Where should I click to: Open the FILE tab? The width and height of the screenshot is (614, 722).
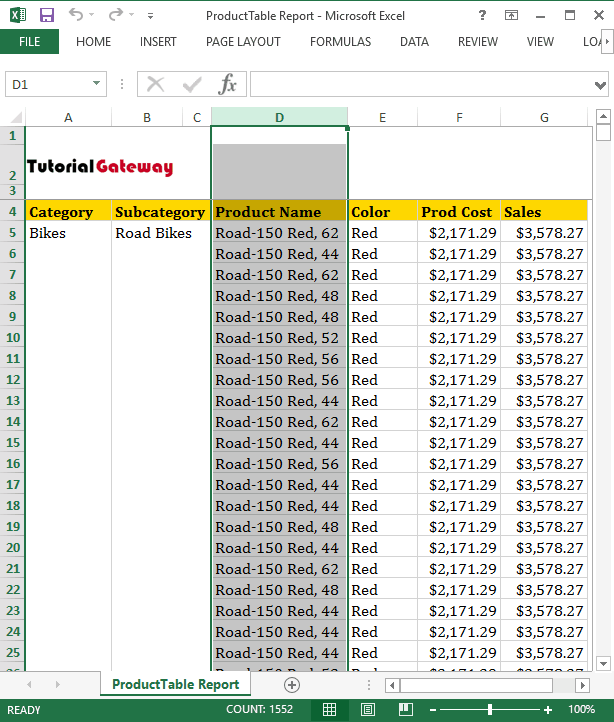point(29,42)
